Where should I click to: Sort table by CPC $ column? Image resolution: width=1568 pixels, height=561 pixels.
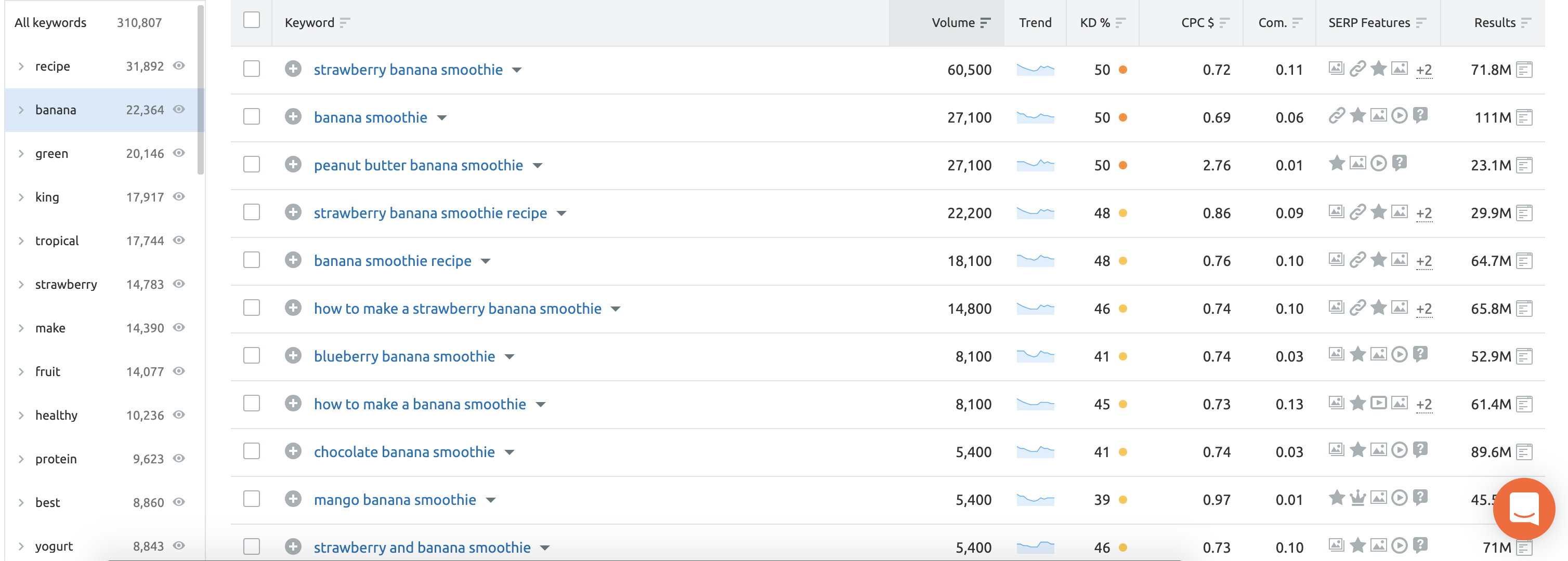point(1225,23)
